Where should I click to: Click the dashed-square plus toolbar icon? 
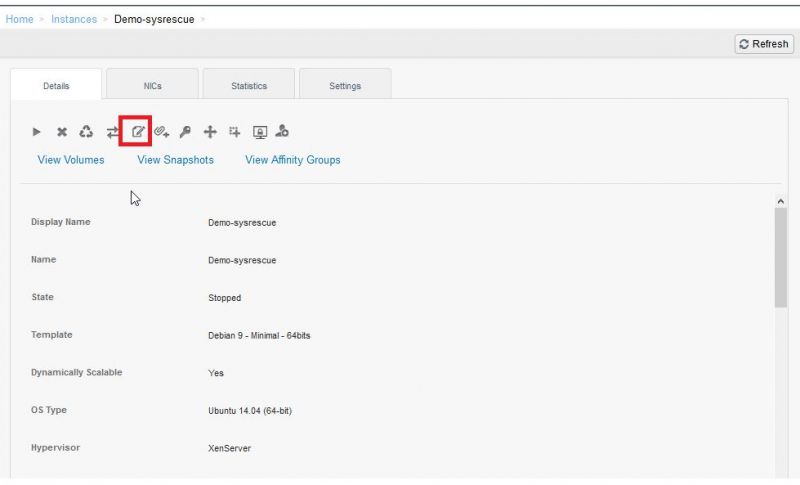(234, 132)
